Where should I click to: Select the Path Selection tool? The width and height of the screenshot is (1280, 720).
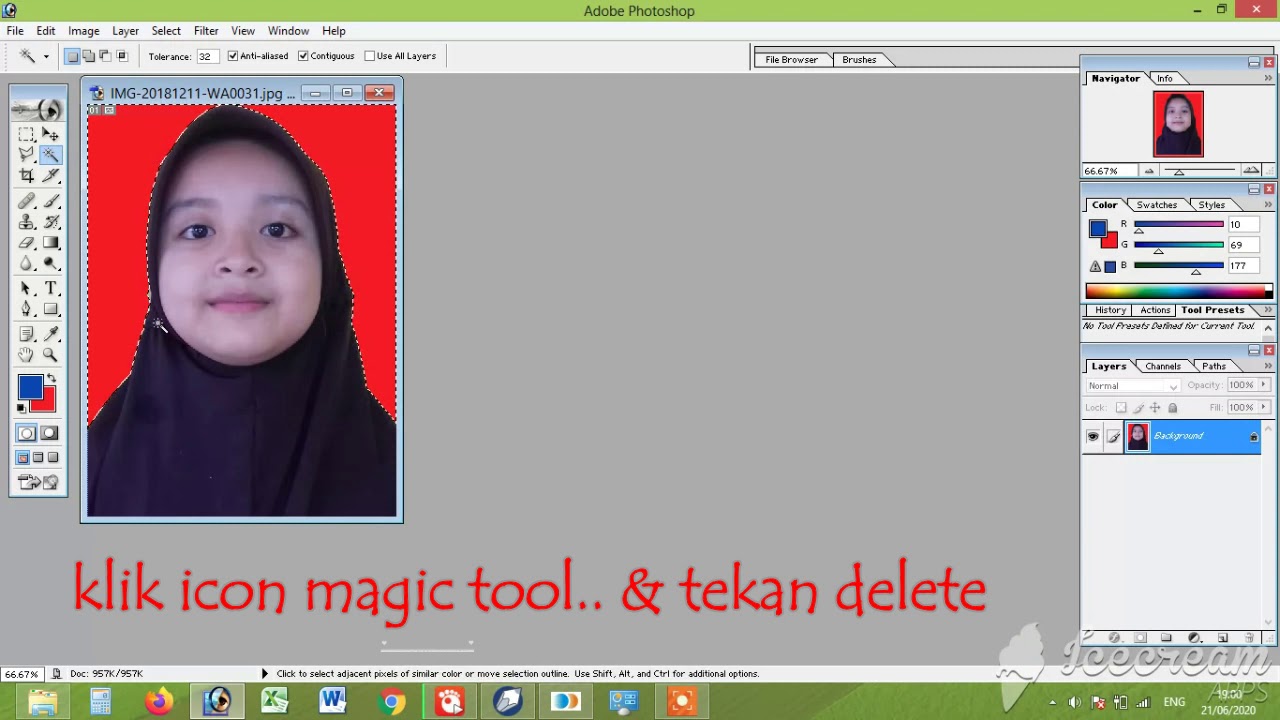(26, 289)
